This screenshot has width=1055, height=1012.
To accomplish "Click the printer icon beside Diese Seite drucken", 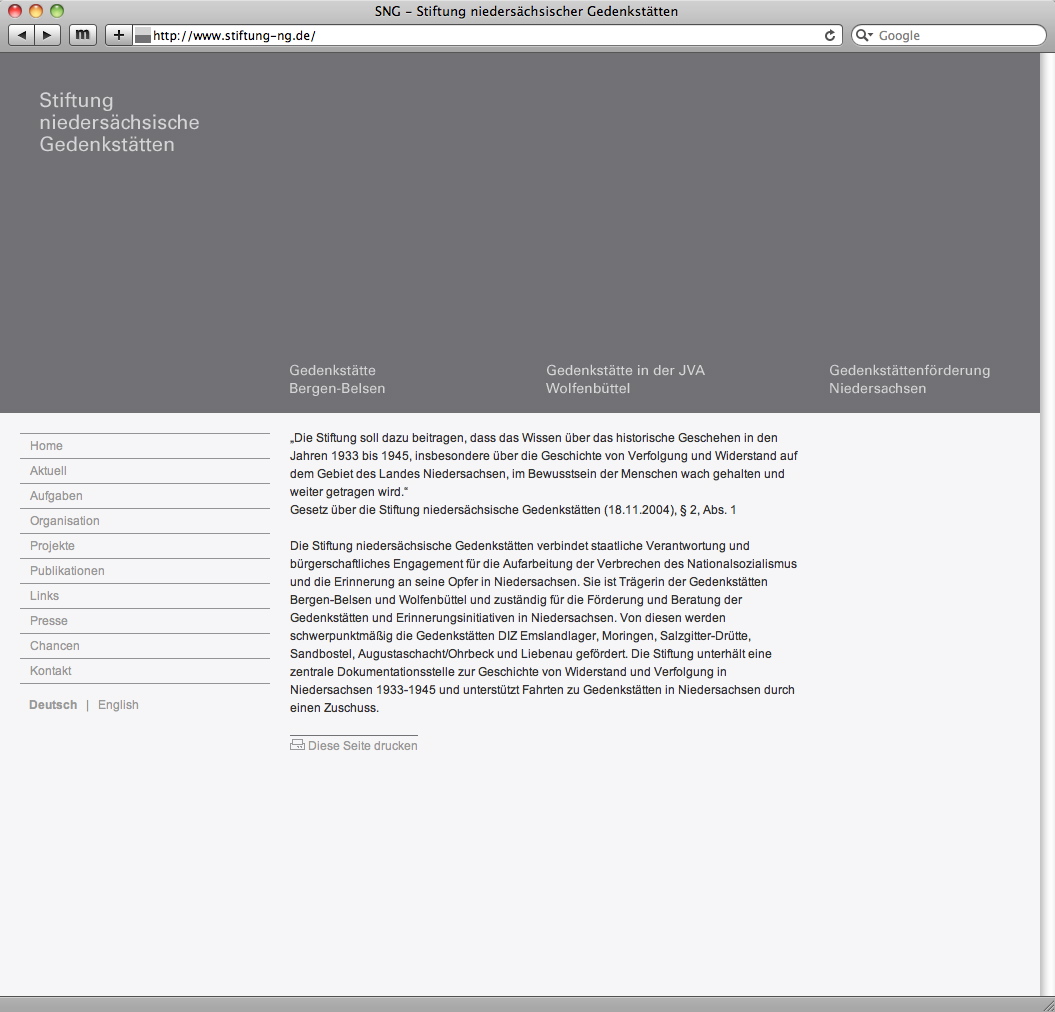I will coord(297,744).
